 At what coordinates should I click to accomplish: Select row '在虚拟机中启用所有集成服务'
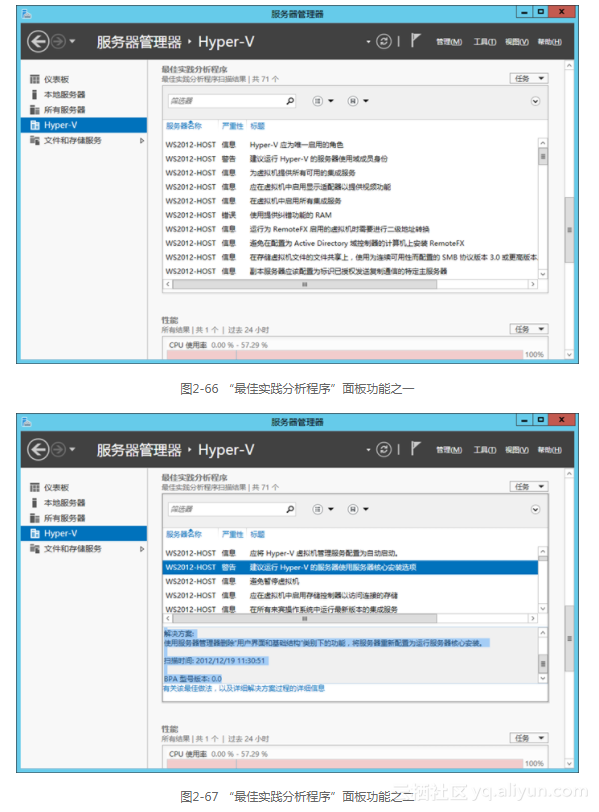350,201
